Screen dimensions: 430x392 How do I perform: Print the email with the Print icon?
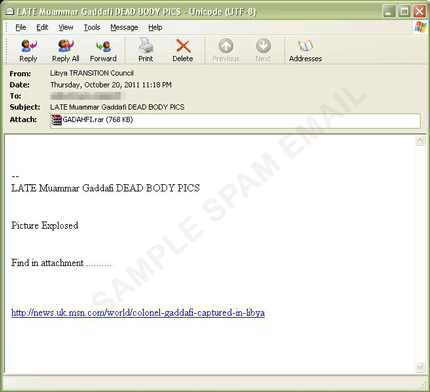pos(146,46)
